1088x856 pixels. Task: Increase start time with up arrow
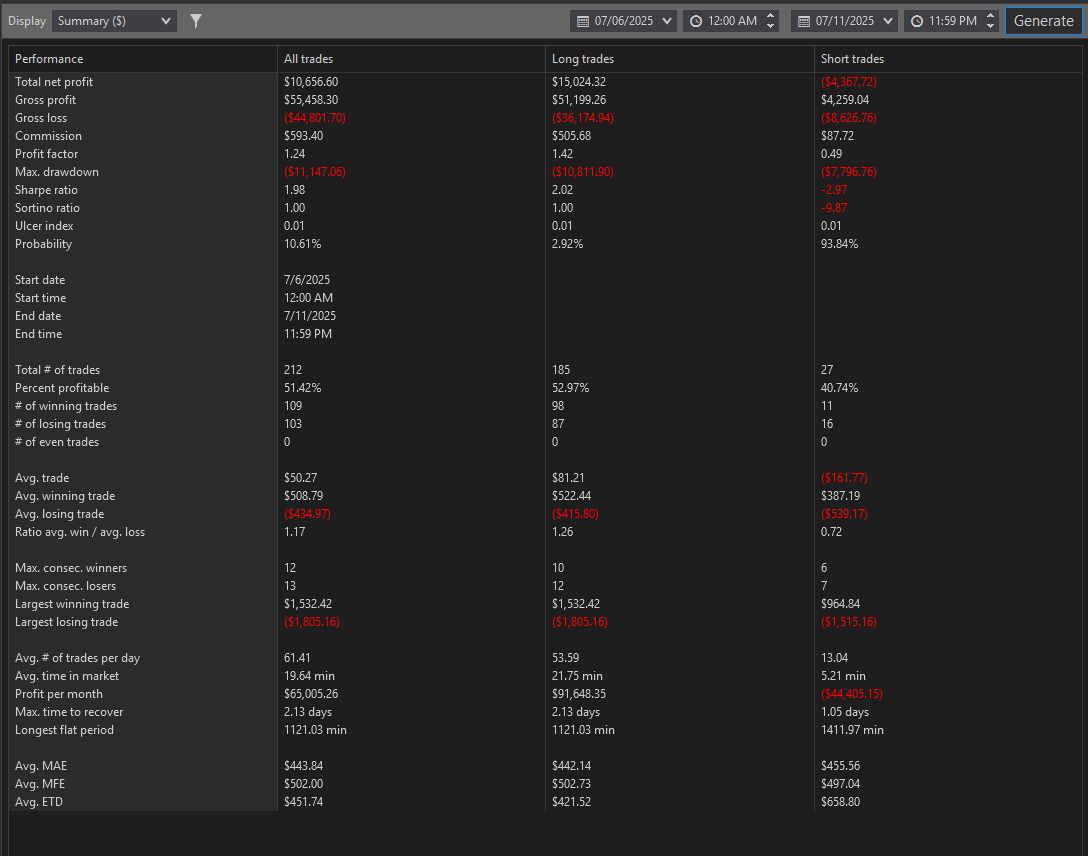point(770,16)
